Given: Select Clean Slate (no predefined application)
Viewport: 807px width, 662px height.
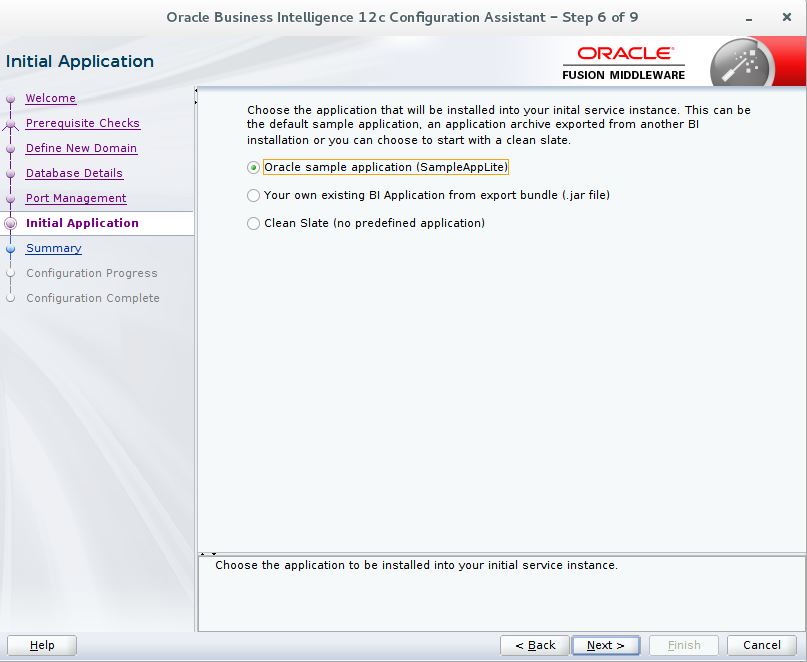Looking at the screenshot, I should click(x=253, y=223).
